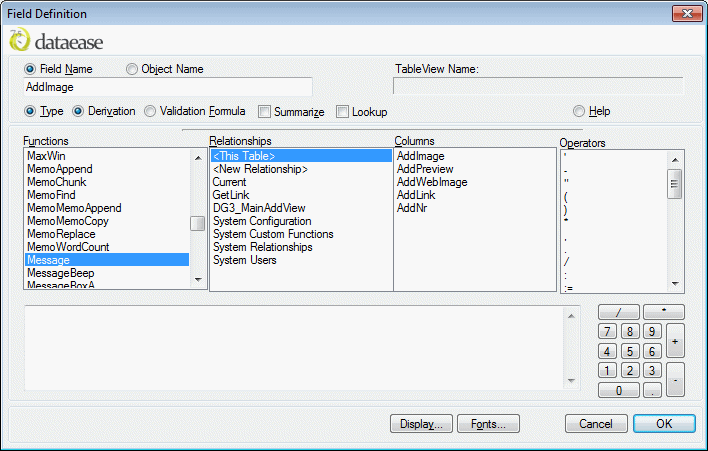Select the Field Name radio button
Screen dimensions: 708x451
[30, 69]
